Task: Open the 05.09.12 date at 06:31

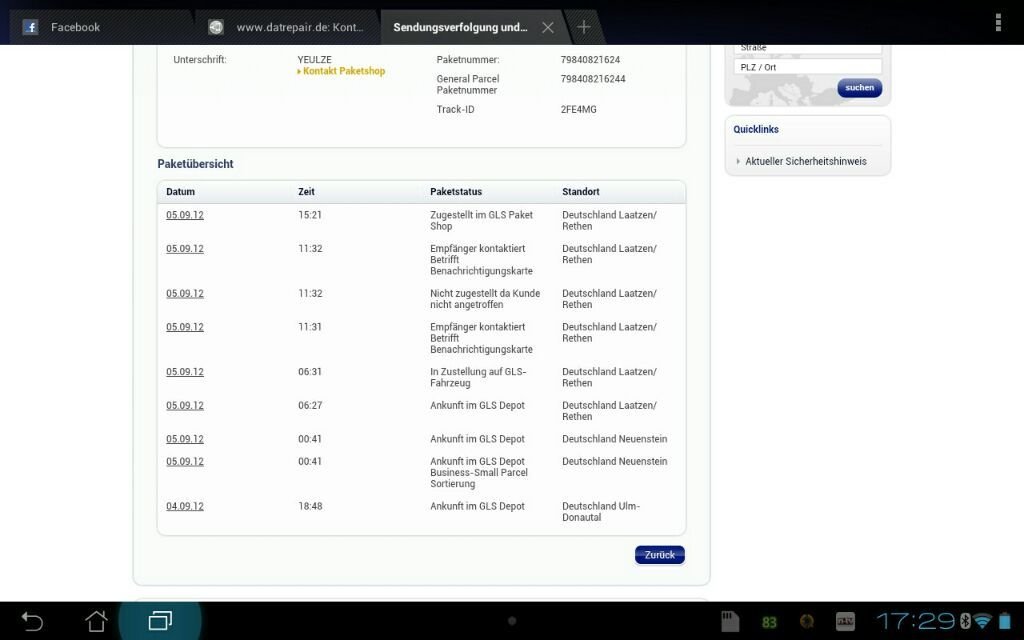Action: point(185,372)
